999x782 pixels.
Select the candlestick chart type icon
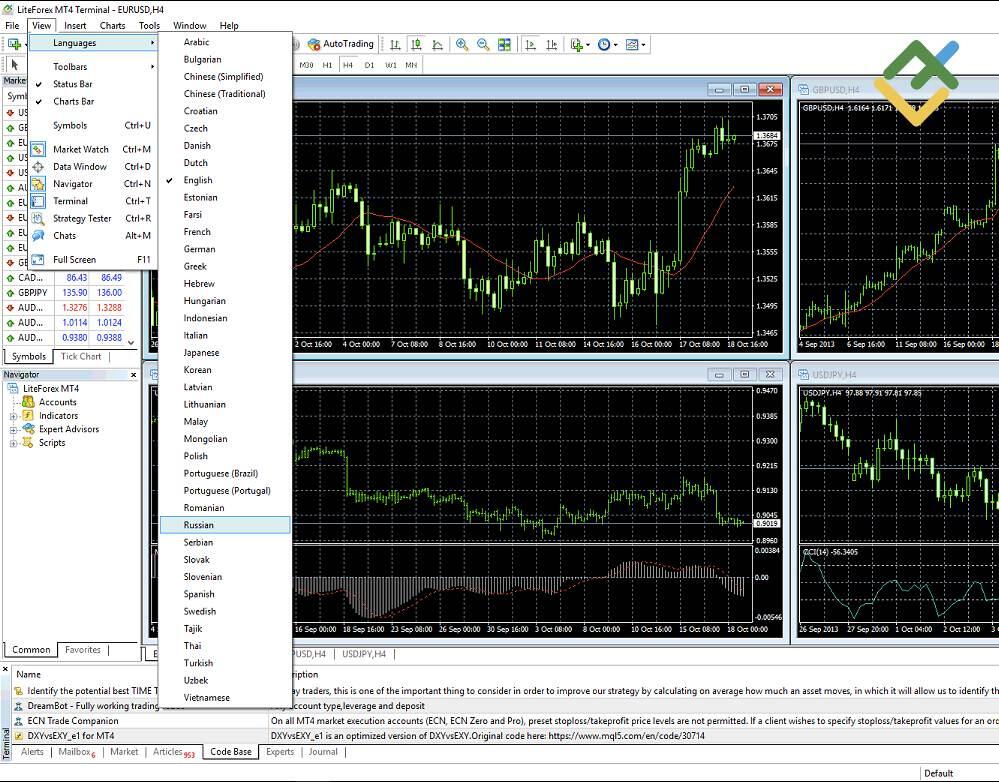(417, 44)
